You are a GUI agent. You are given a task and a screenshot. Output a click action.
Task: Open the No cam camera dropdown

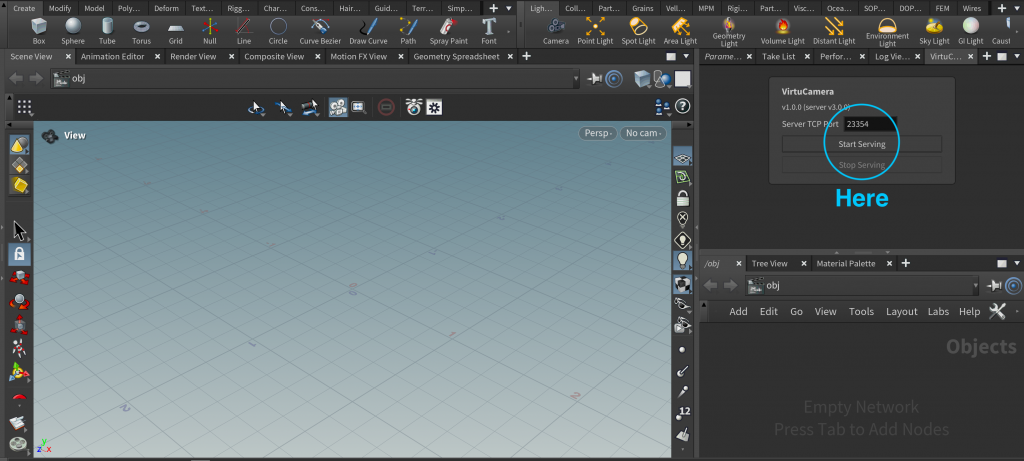(641, 134)
